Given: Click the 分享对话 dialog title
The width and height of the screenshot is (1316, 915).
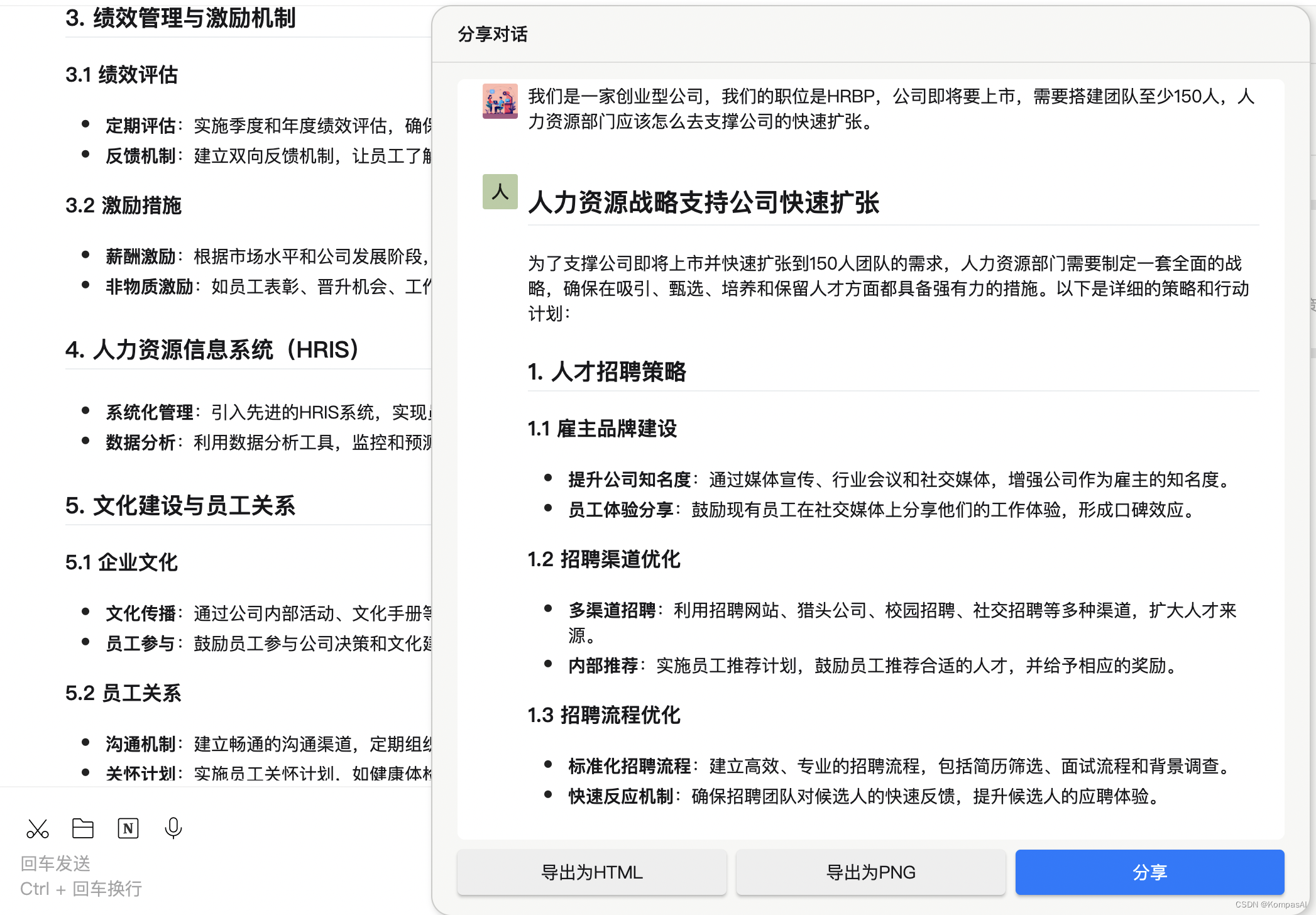Looking at the screenshot, I should pos(493,34).
